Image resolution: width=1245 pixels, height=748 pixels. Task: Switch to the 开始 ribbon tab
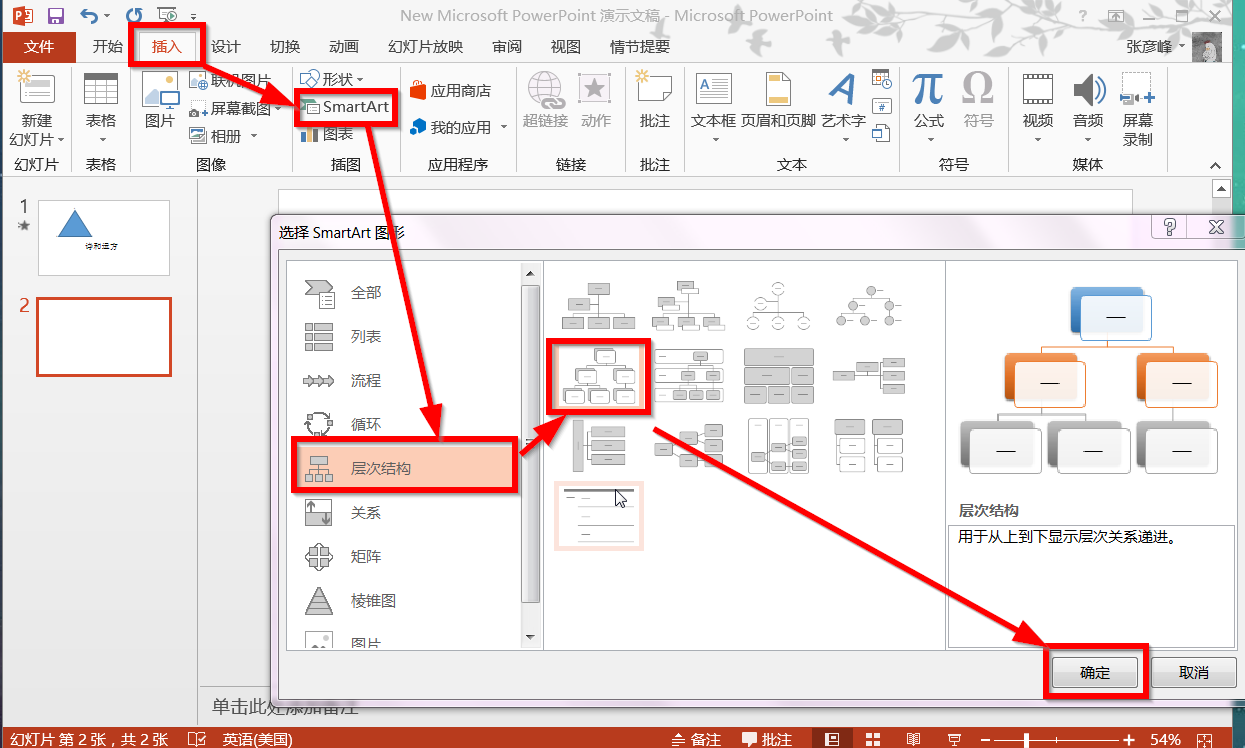(x=107, y=47)
